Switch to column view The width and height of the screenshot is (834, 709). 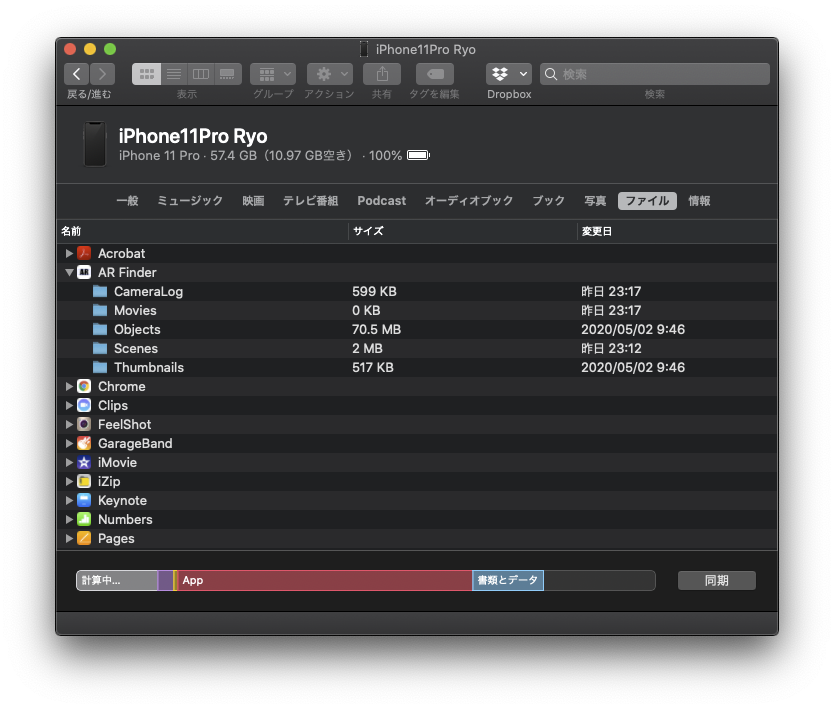pos(201,74)
